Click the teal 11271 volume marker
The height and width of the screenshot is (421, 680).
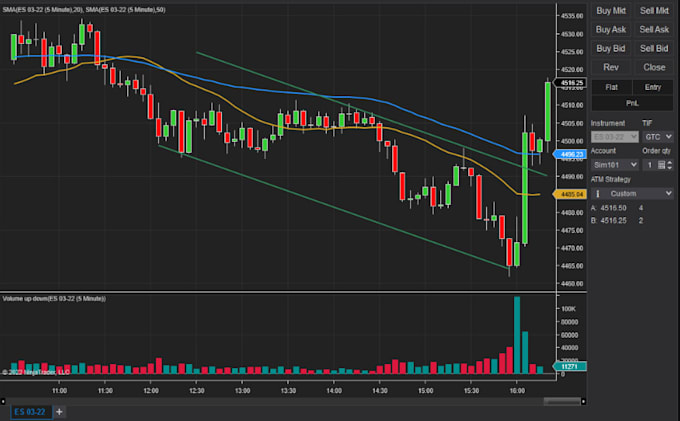570,366
